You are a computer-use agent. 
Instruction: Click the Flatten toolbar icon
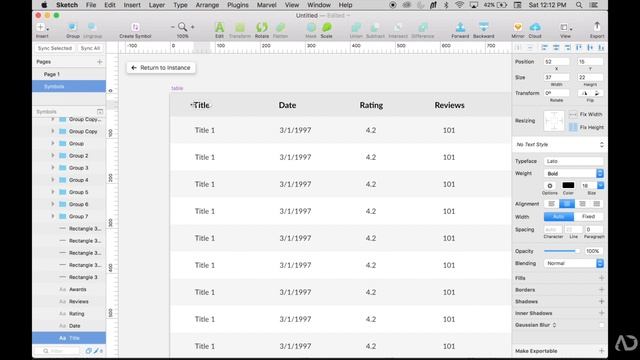coord(280,27)
